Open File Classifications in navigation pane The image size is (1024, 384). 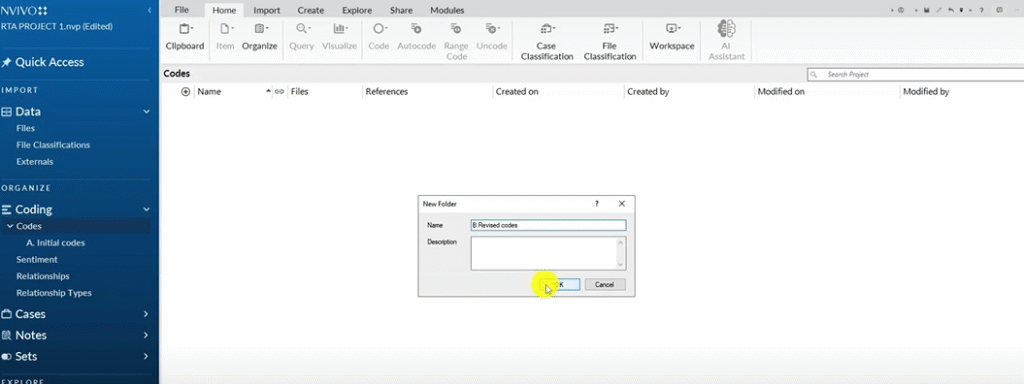(x=53, y=145)
